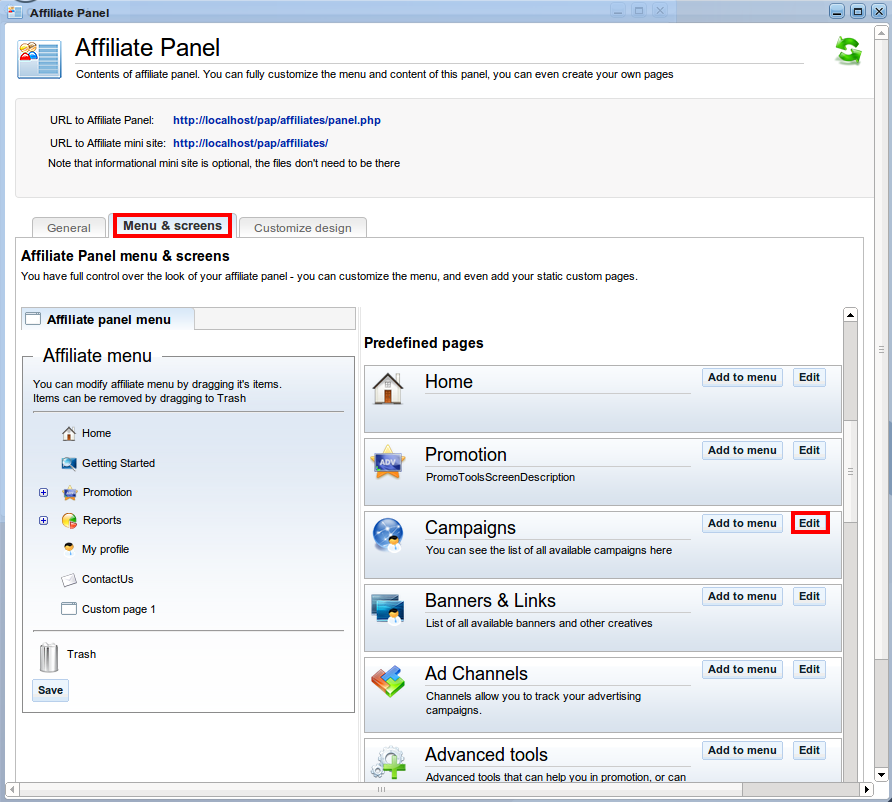Expand the Promotion tree item
This screenshot has height=802, width=892.
[43, 493]
